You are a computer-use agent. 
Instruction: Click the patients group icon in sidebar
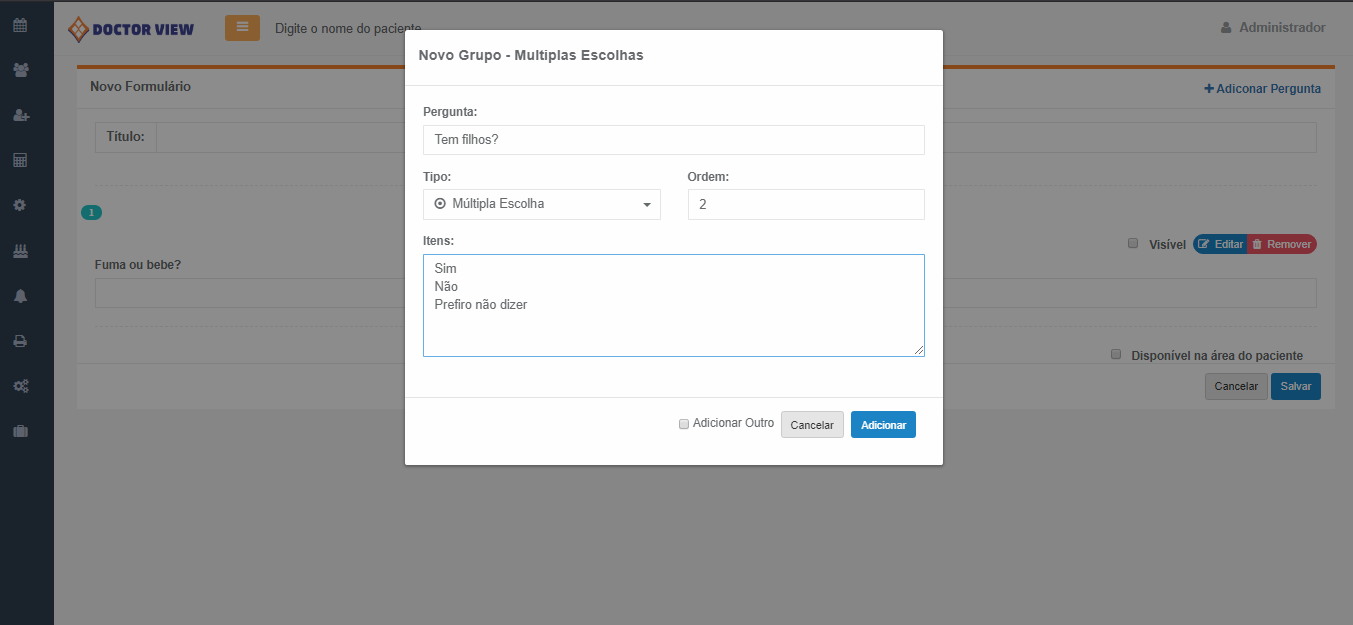20,70
